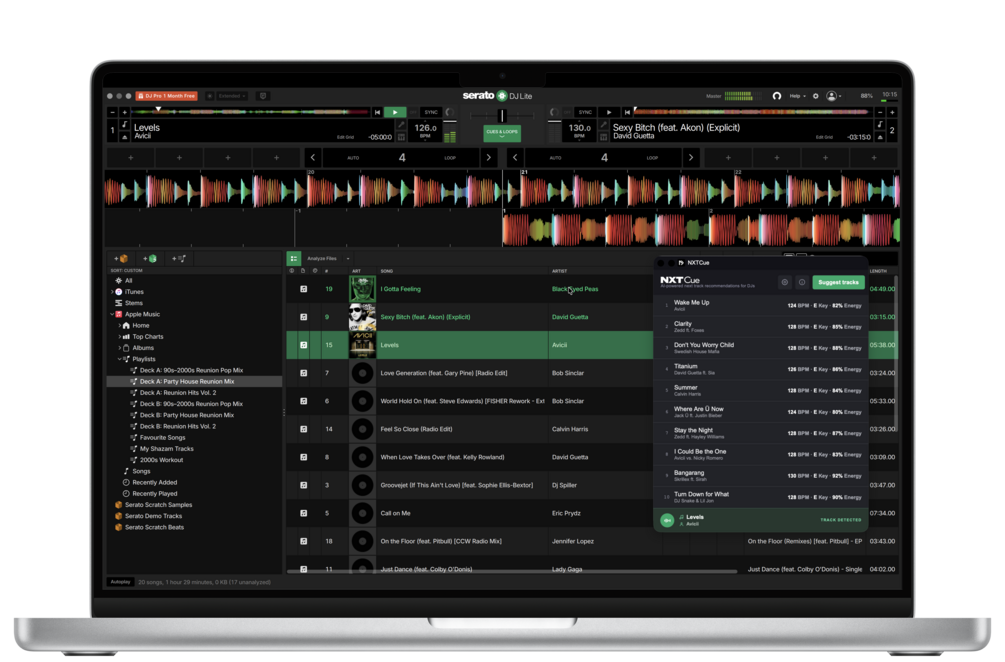
Task: Click Edit Grid on deck 2
Action: coord(824,137)
